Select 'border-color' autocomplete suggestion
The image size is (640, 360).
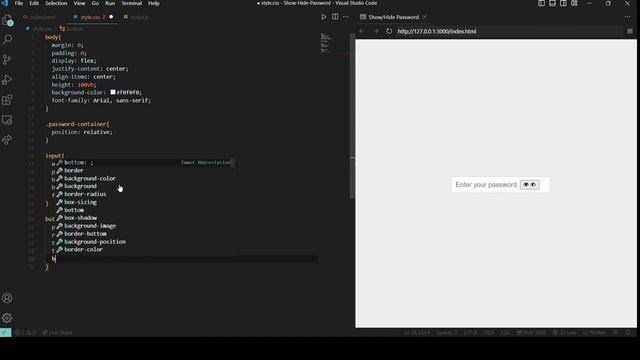coord(145,249)
